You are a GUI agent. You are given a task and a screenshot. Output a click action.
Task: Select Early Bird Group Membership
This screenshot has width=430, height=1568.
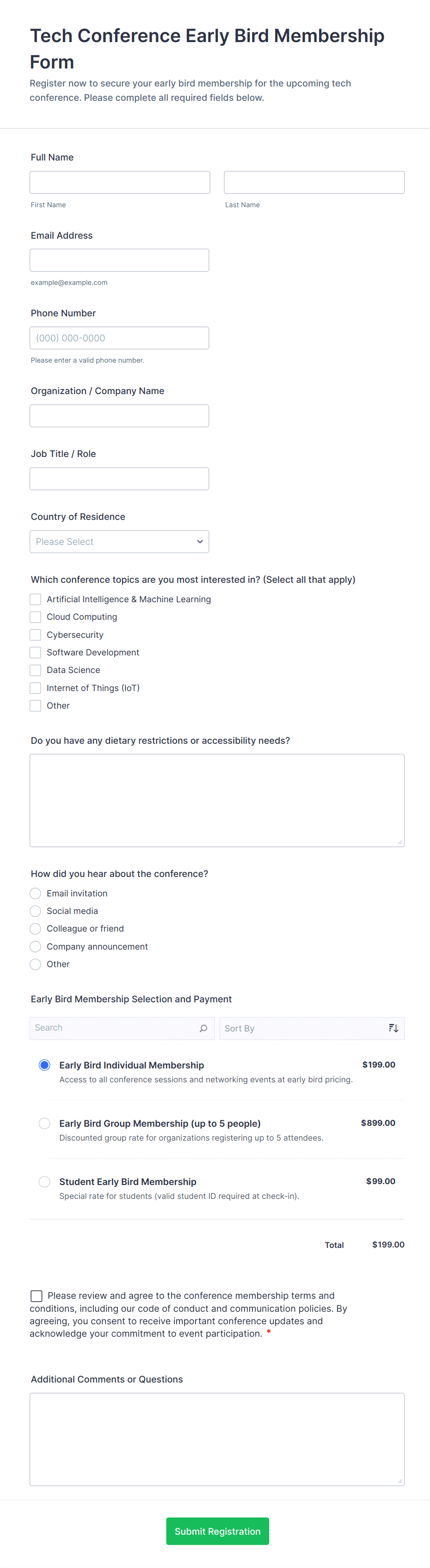(x=44, y=1123)
